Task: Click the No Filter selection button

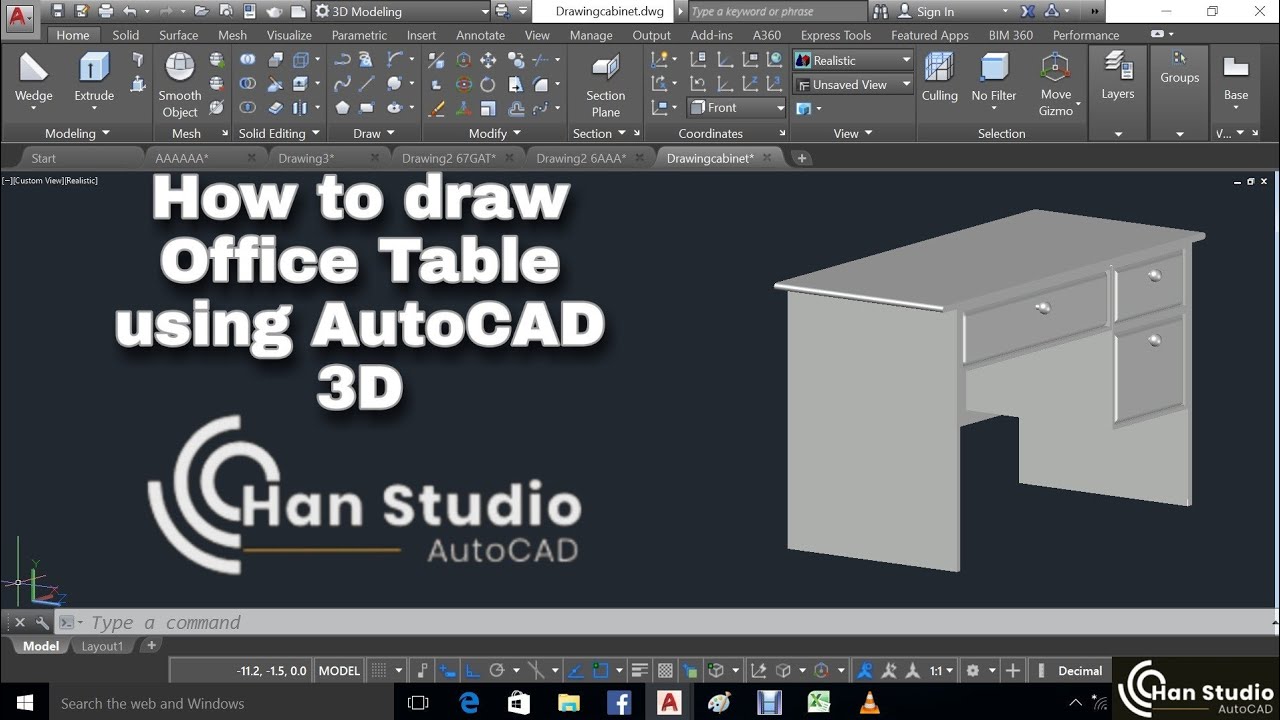Action: tap(994, 78)
